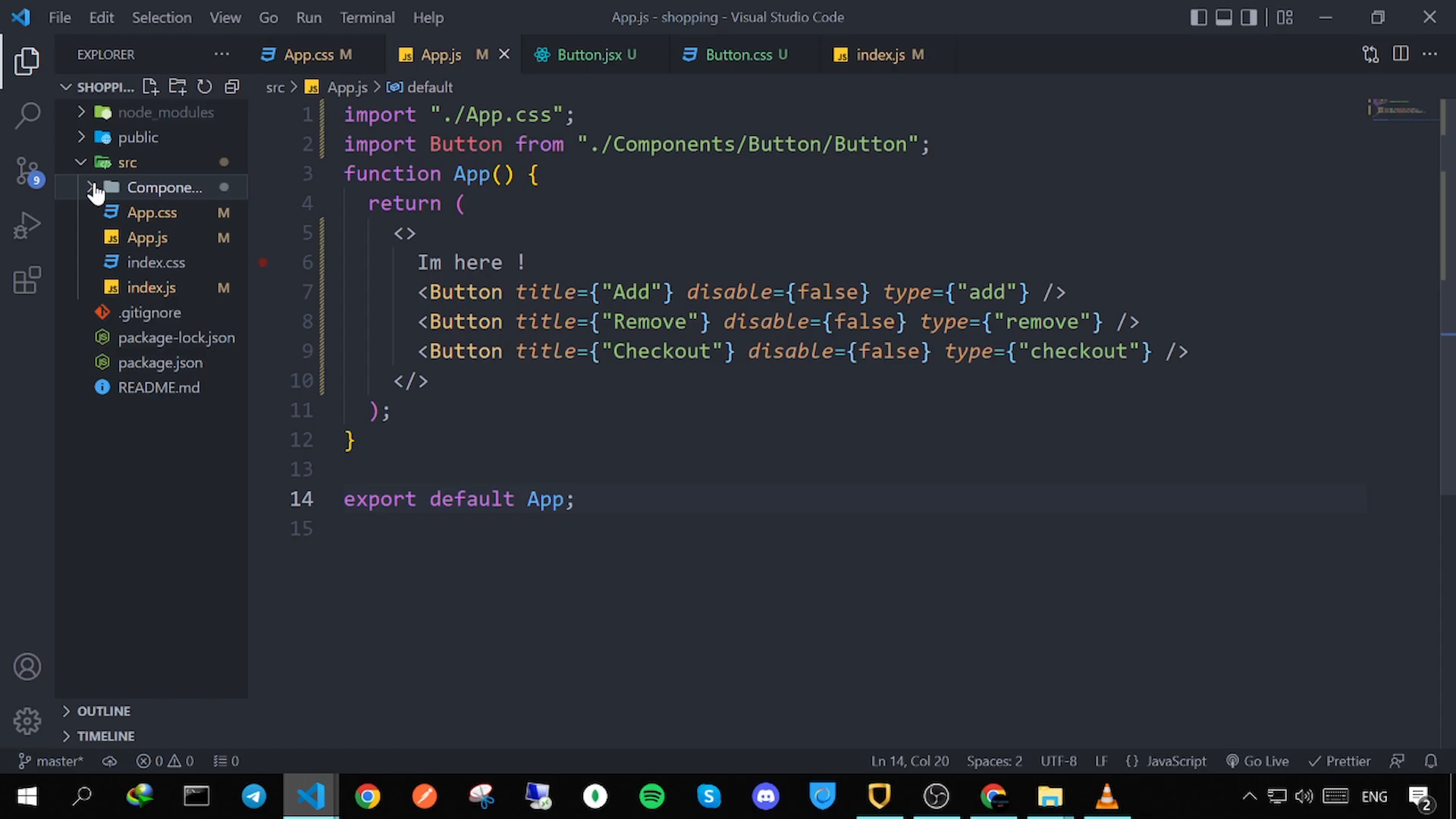Open Spotify from the Windows taskbar
1456x819 pixels.
click(652, 796)
